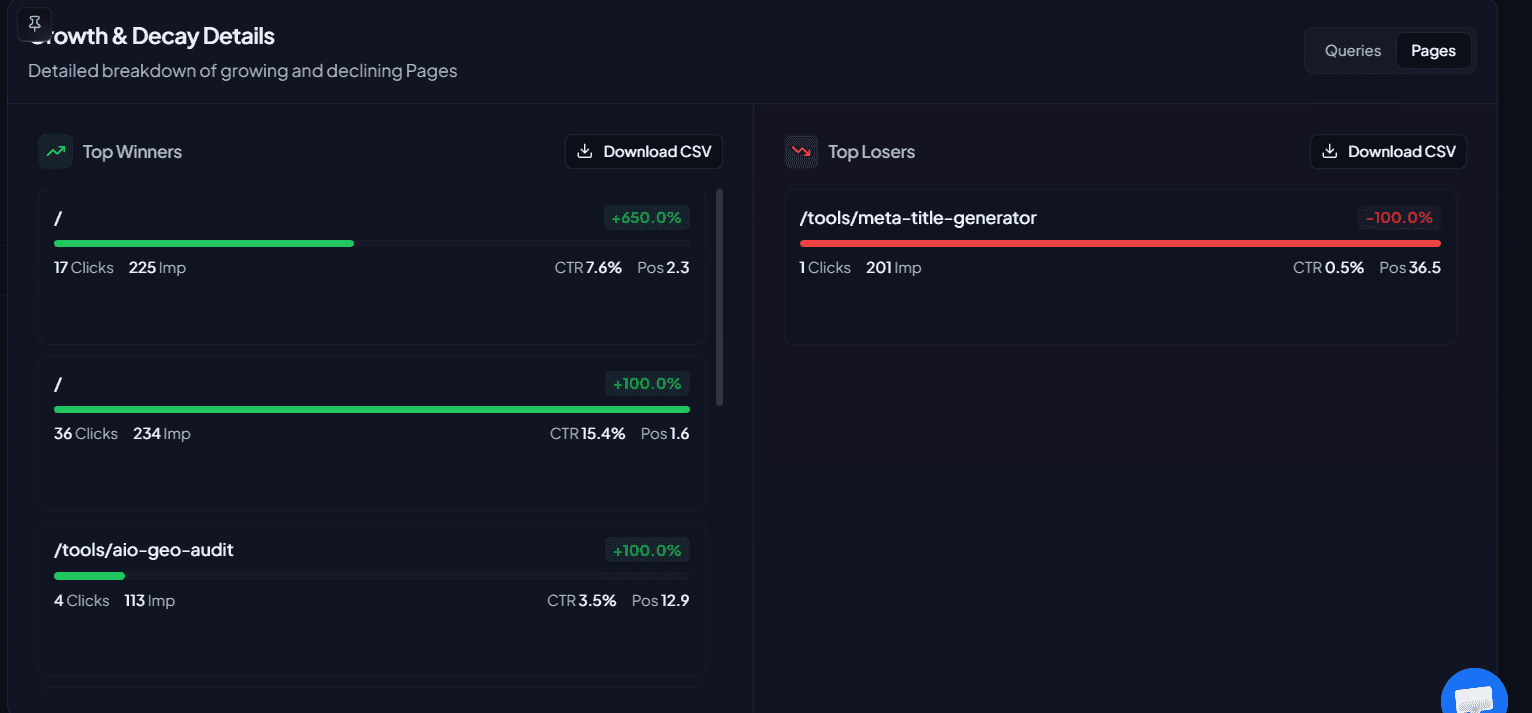Click the green Top Winners trend-up icon
Viewport: 1532px width, 713px height.
(x=55, y=152)
